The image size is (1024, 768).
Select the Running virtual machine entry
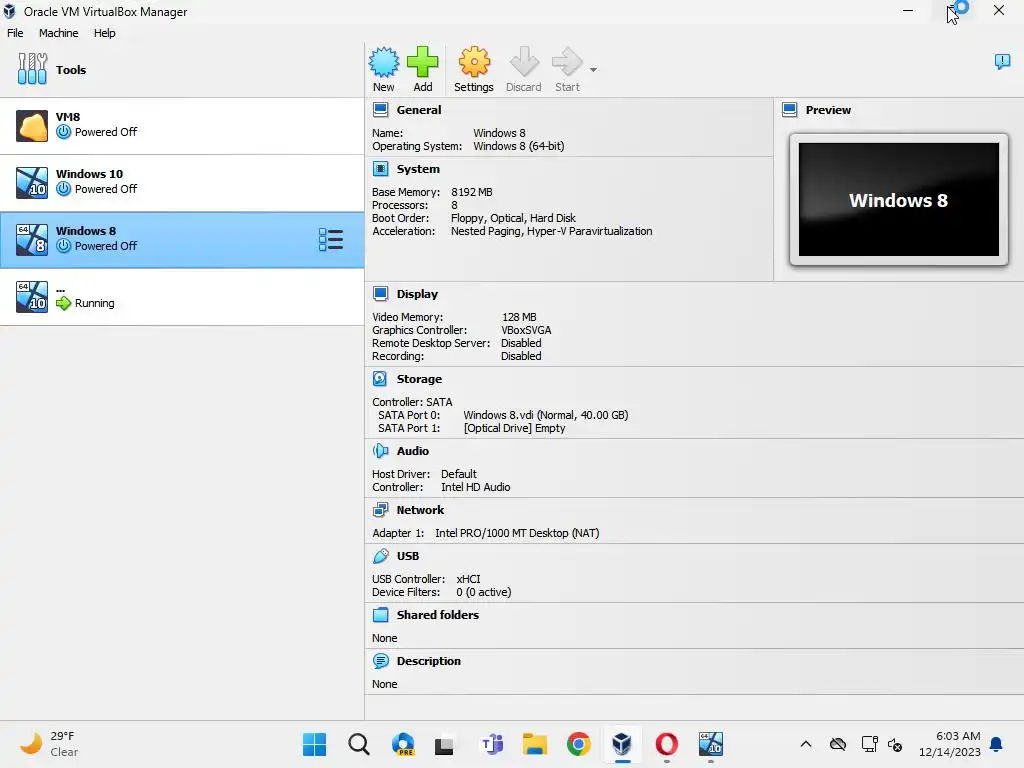pos(182,297)
